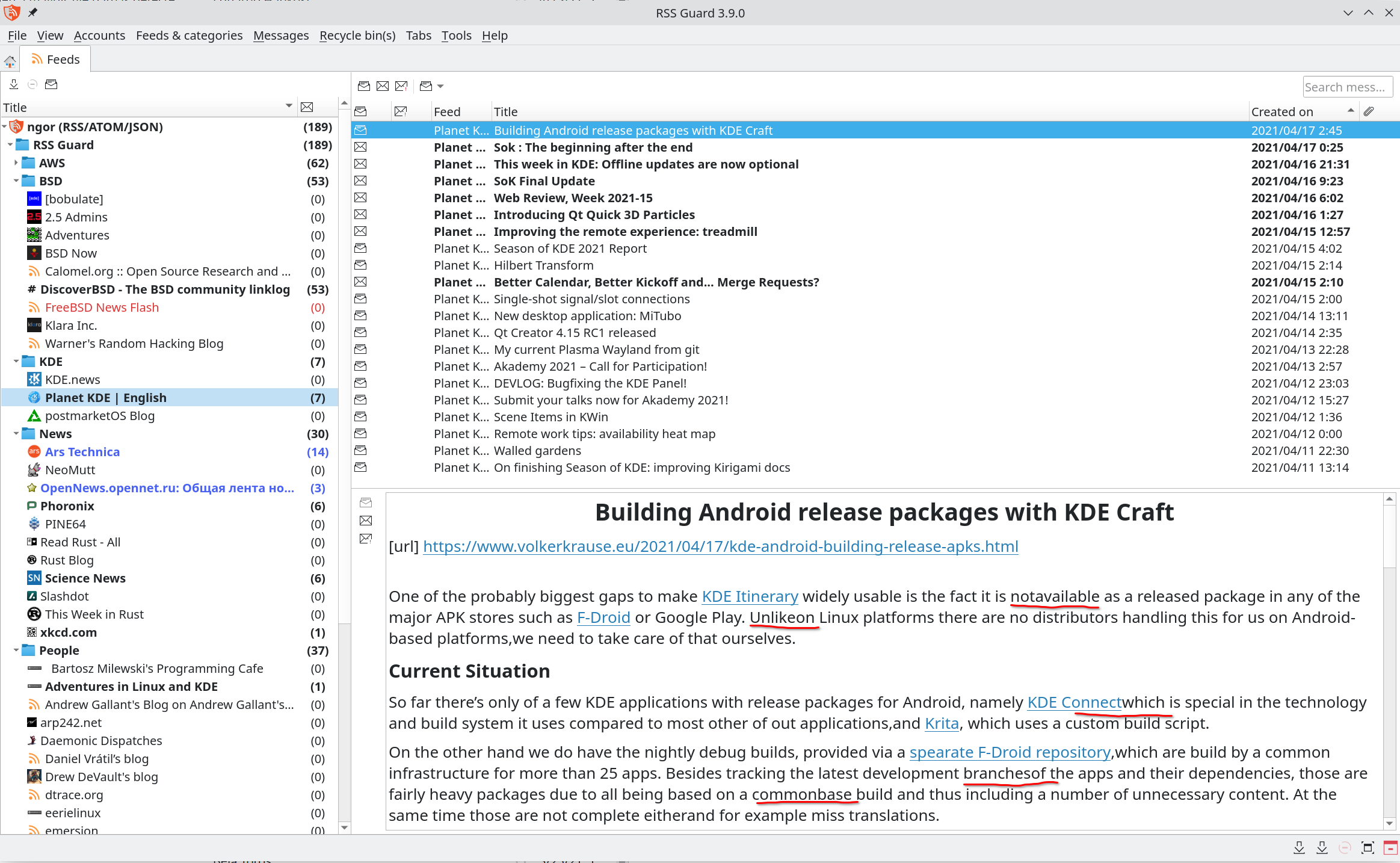Open the KDE Connect link
Image resolution: width=1400 pixels, height=863 pixels.
(x=1075, y=702)
